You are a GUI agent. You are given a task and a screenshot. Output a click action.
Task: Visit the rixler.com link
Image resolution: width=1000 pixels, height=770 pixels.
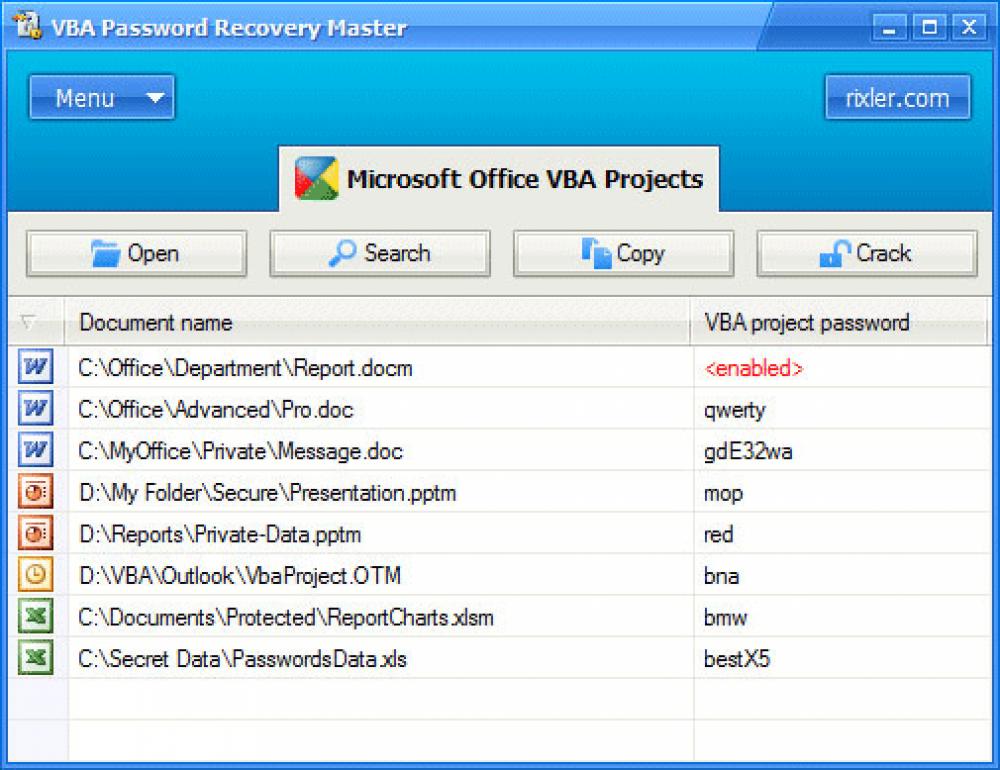coord(897,97)
